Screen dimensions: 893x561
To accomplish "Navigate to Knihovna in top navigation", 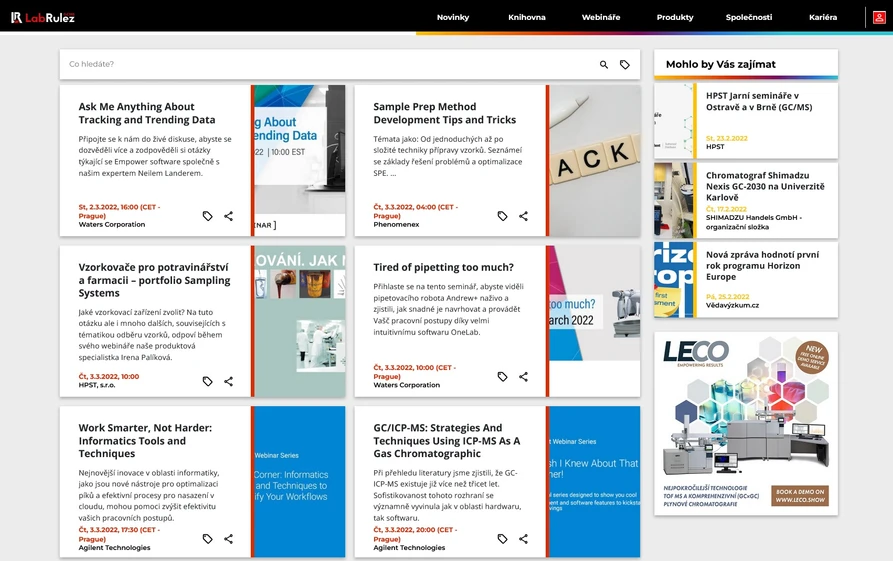I will tap(527, 17).
